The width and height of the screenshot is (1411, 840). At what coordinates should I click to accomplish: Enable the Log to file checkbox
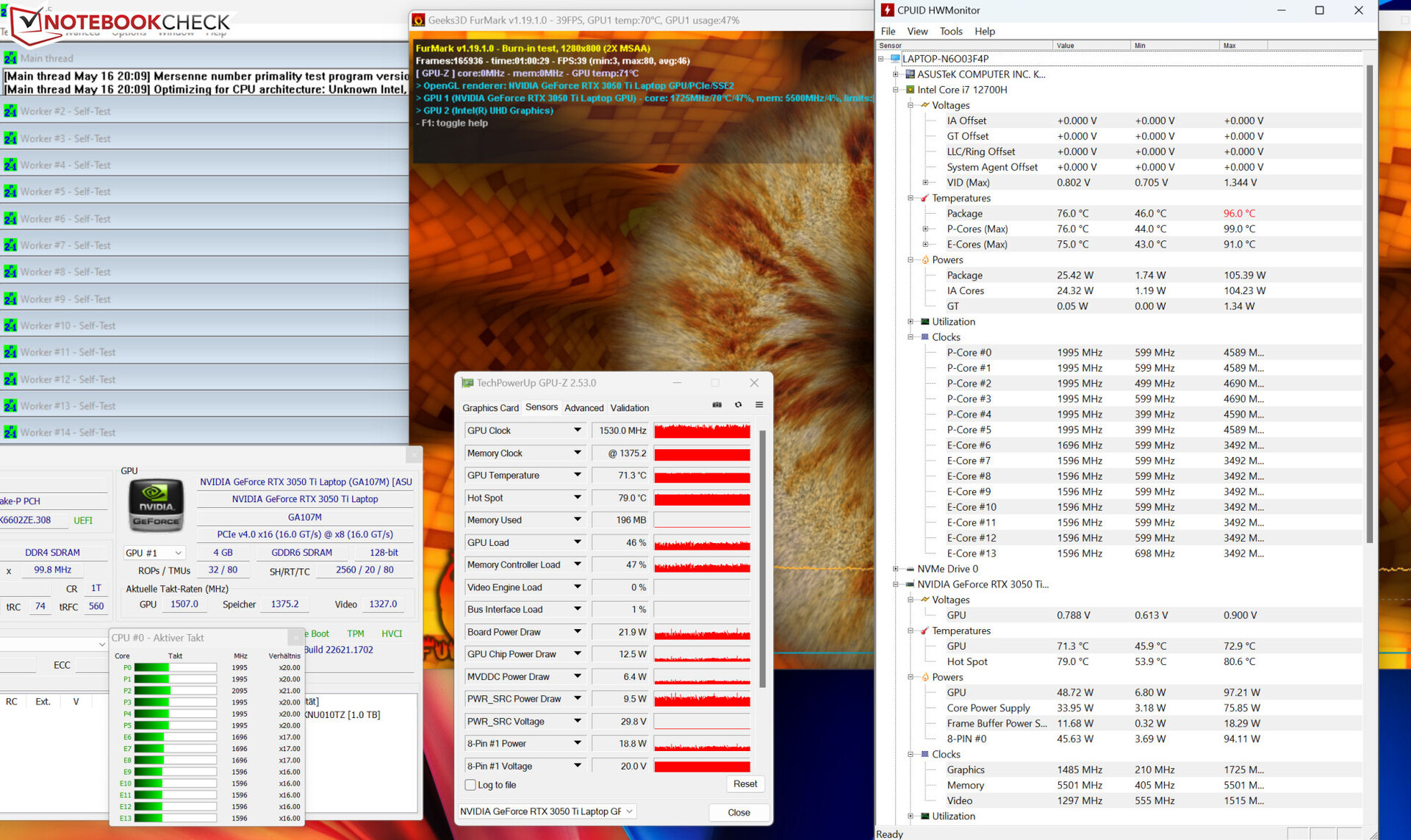pyautogui.click(x=470, y=785)
